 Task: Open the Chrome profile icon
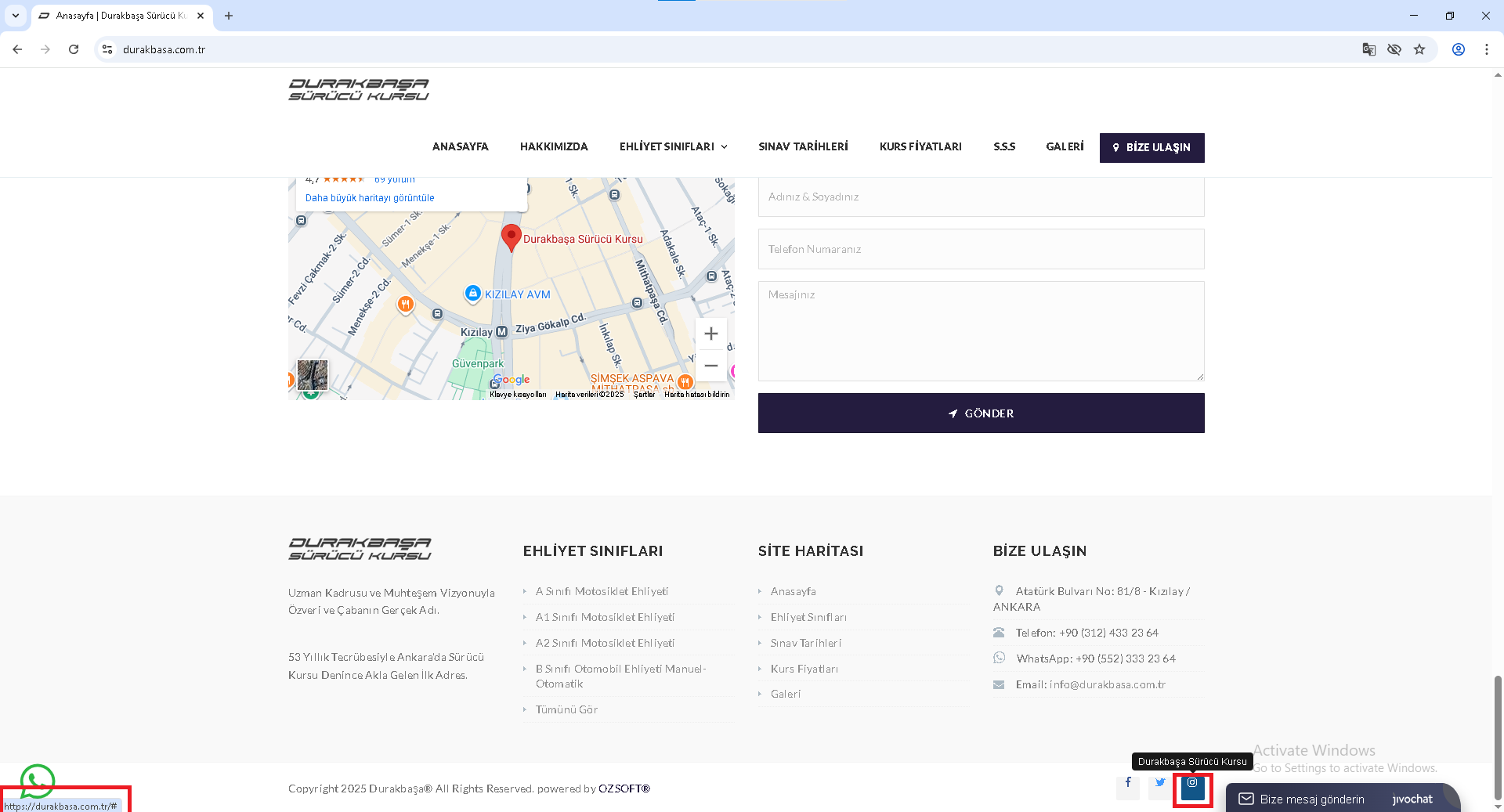click(1458, 49)
